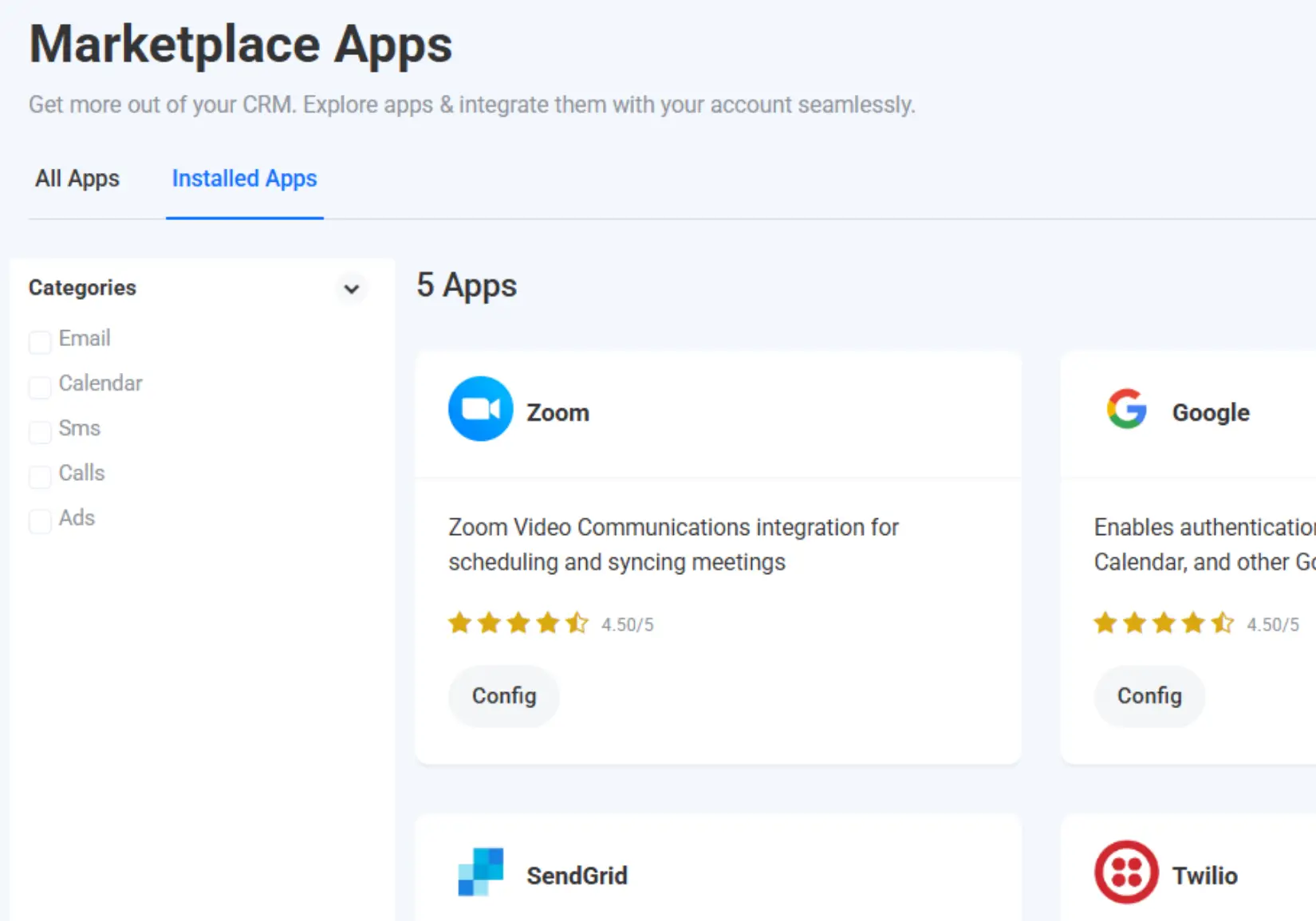This screenshot has height=921, width=1316.
Task: Click the 5 Apps count heading
Action: pyautogui.click(x=467, y=286)
